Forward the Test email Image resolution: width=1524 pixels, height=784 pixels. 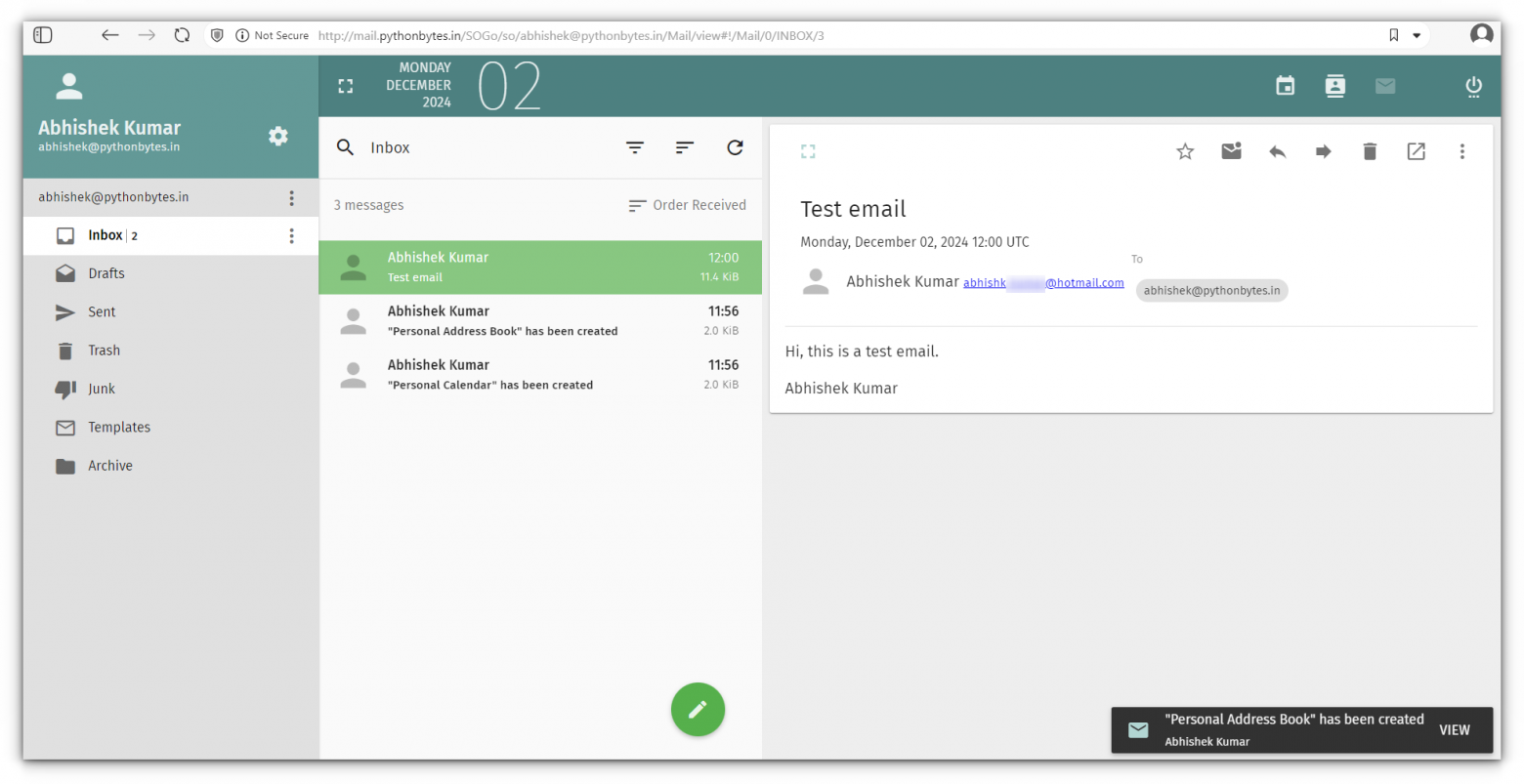tap(1323, 151)
